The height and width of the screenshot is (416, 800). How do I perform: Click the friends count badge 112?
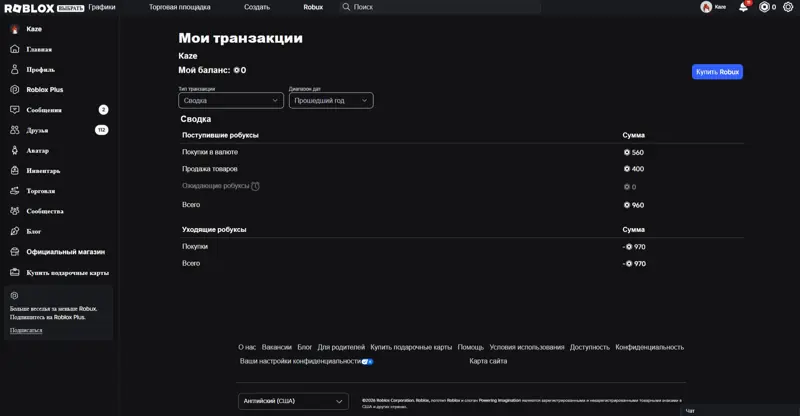click(x=102, y=130)
